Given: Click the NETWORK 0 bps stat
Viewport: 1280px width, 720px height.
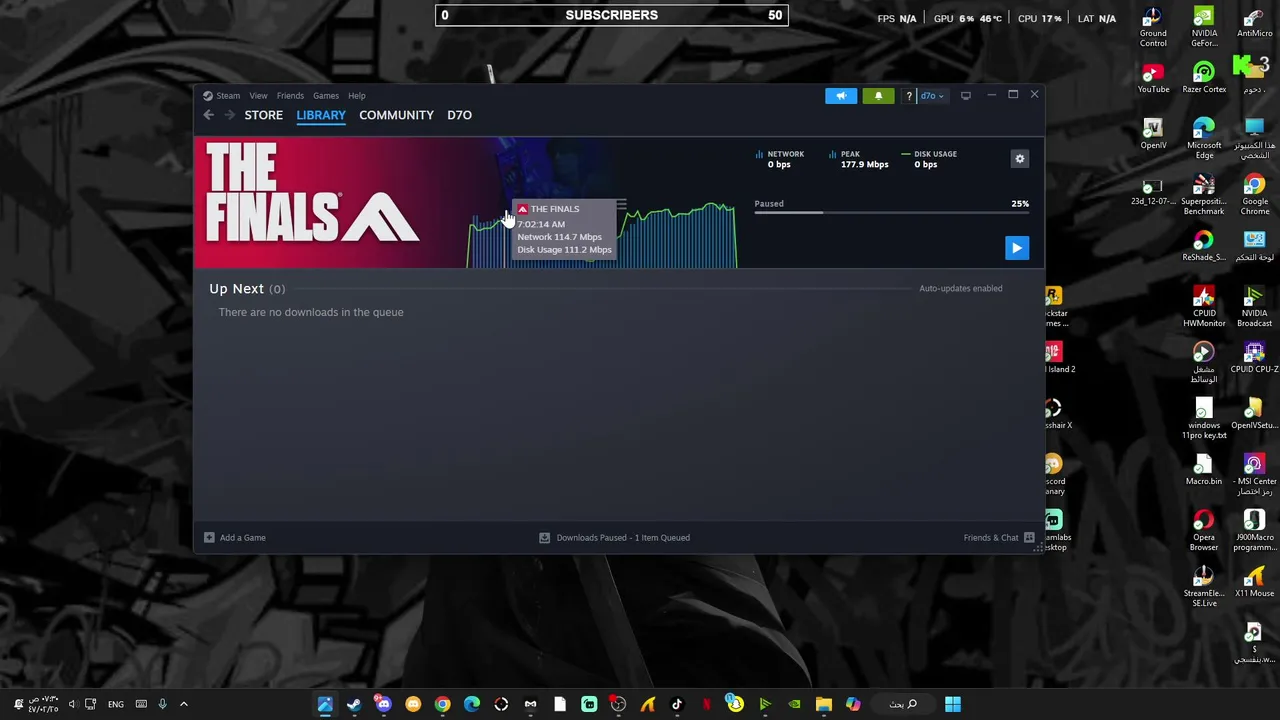Looking at the screenshot, I should click(x=780, y=159).
